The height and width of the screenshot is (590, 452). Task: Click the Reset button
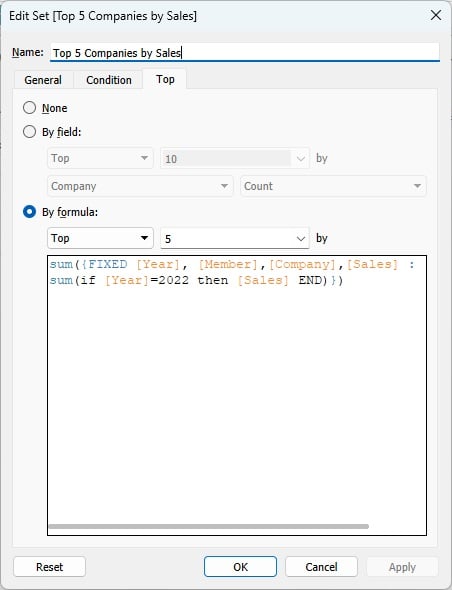(x=49, y=567)
